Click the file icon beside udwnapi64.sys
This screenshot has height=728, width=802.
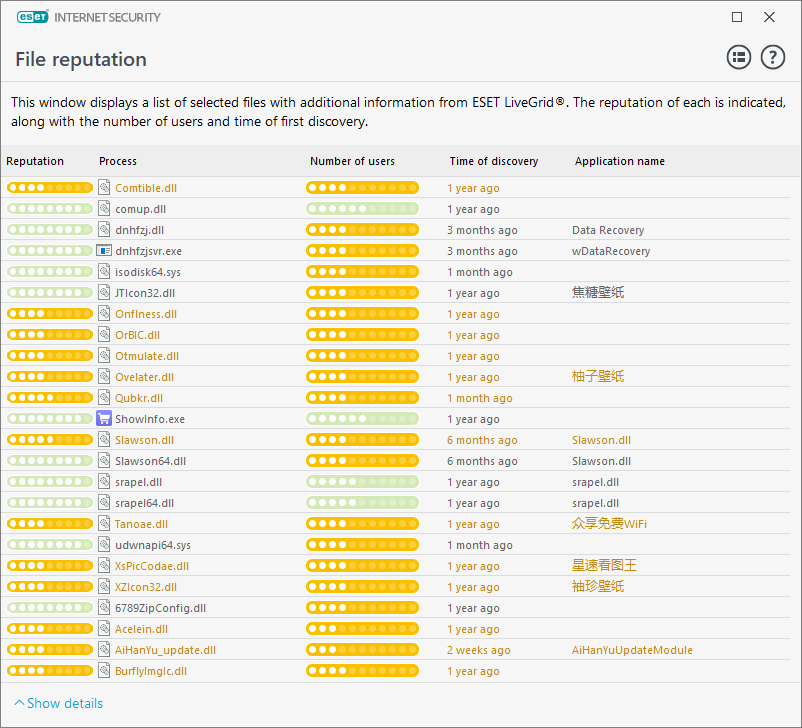coord(104,544)
